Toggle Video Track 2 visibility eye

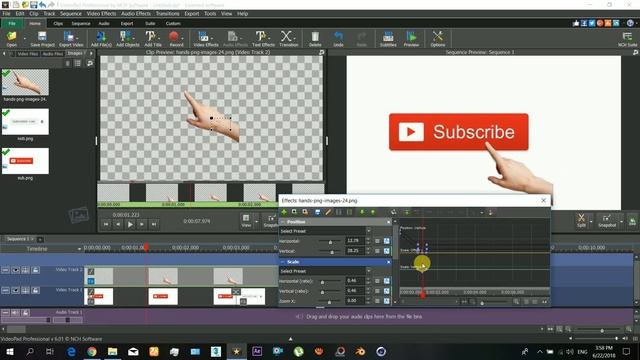(15, 270)
